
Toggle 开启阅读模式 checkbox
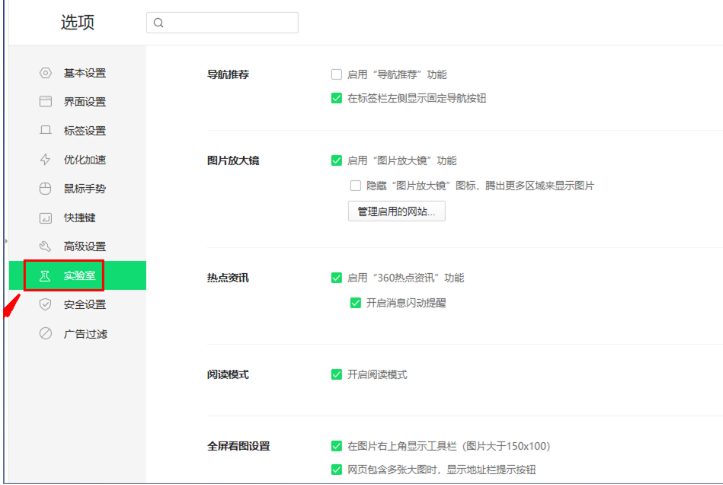point(337,374)
